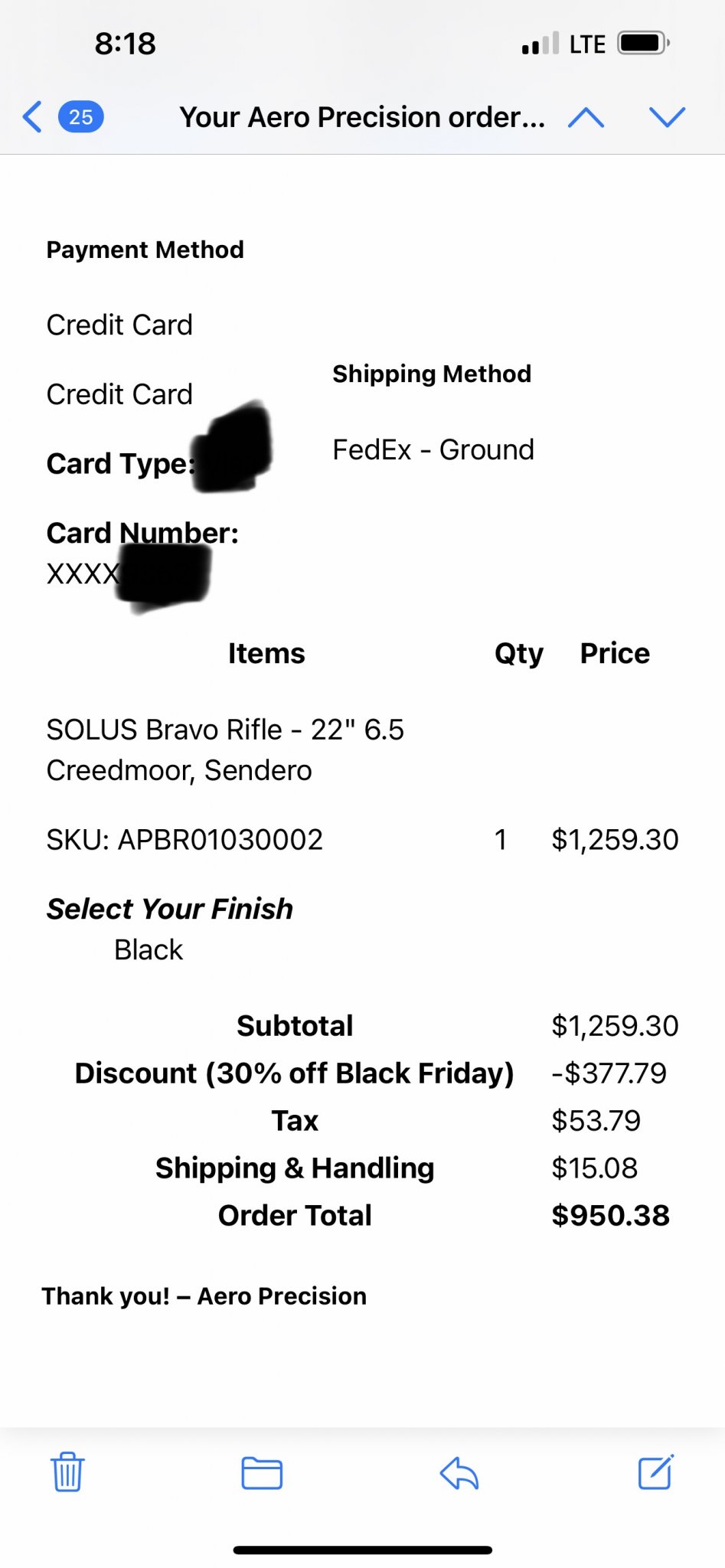The width and height of the screenshot is (725, 1568).
Task: Delete email with trash icon
Action: tap(67, 1472)
